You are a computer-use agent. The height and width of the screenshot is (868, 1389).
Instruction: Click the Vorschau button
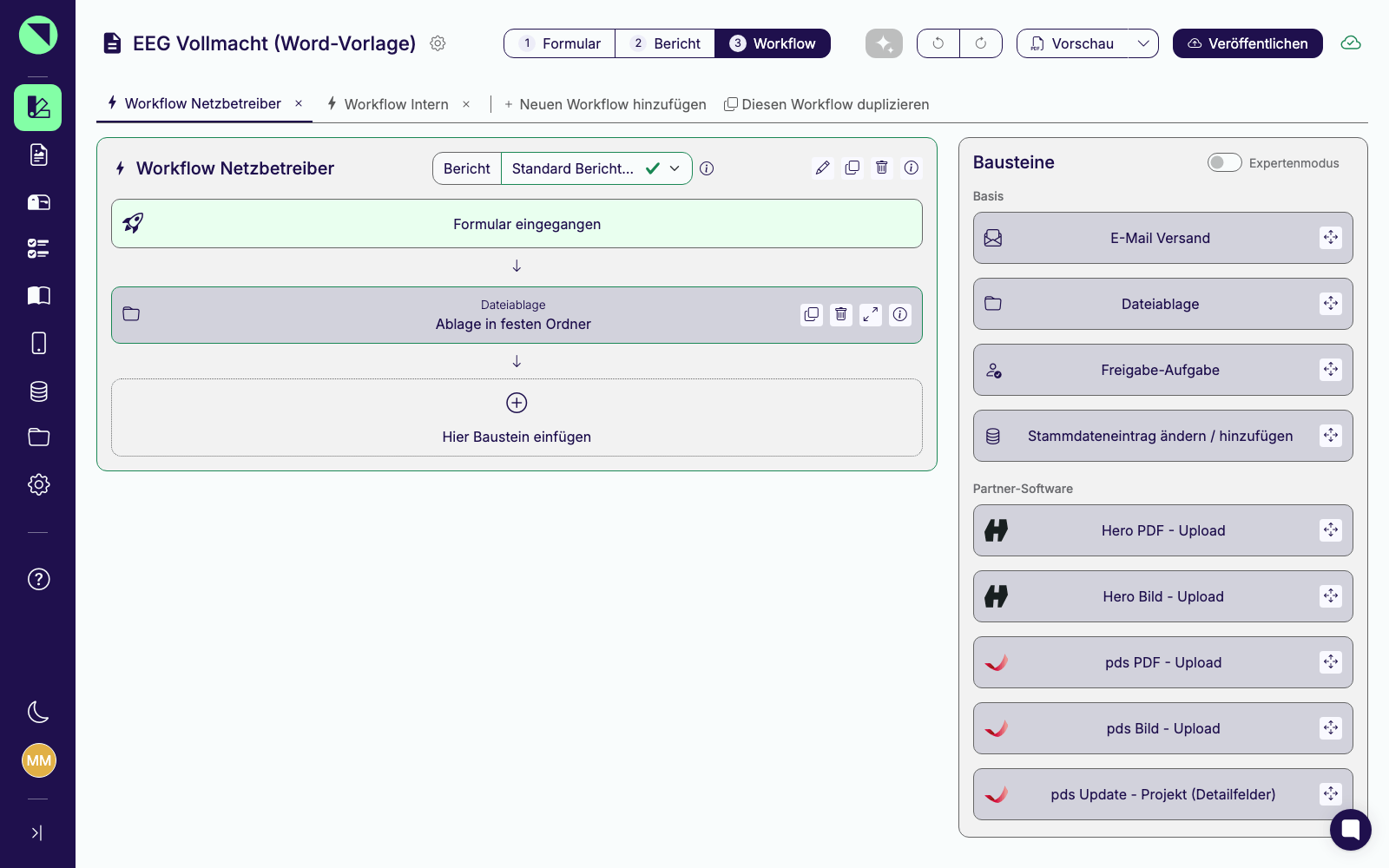[1073, 43]
